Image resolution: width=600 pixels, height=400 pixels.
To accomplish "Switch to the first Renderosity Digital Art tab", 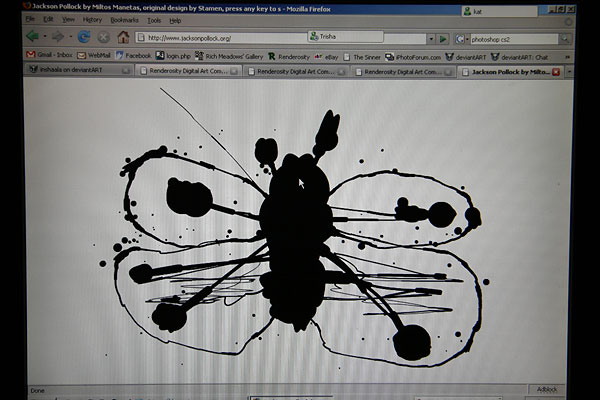I will click(x=188, y=71).
